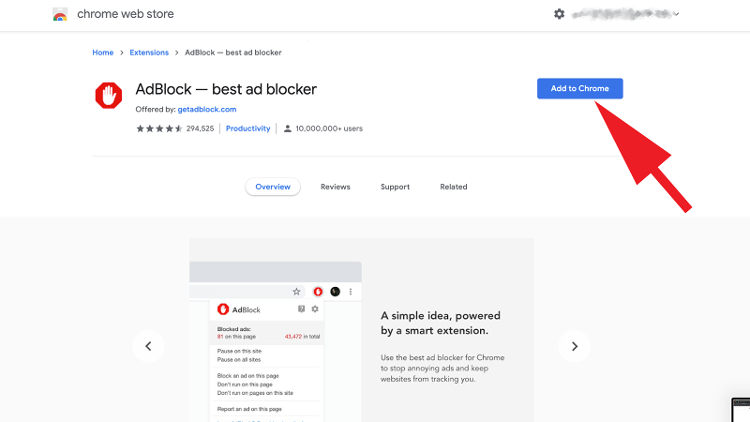
Task: Open the Extensions breadcrumb link
Action: pos(149,52)
